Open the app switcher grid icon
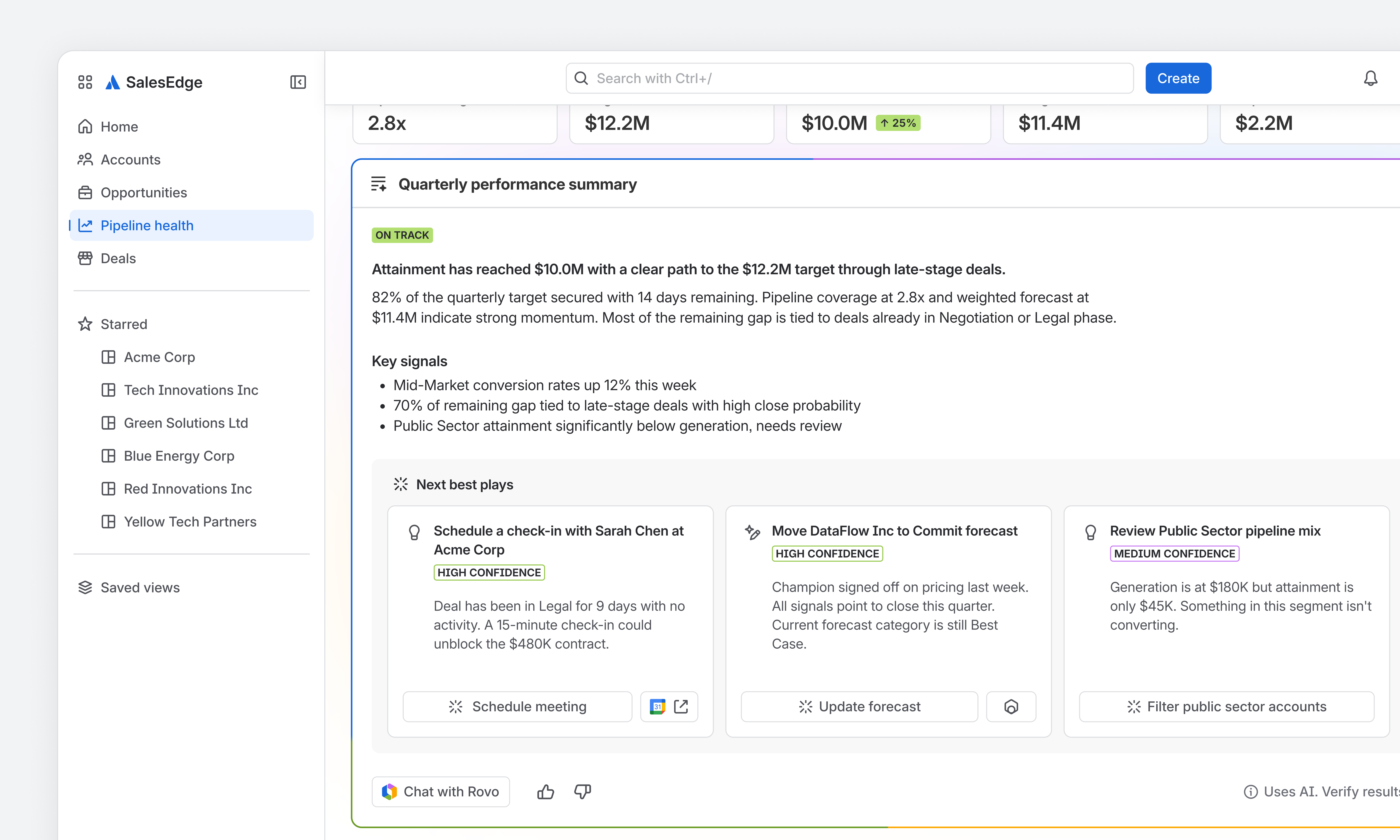 85,82
